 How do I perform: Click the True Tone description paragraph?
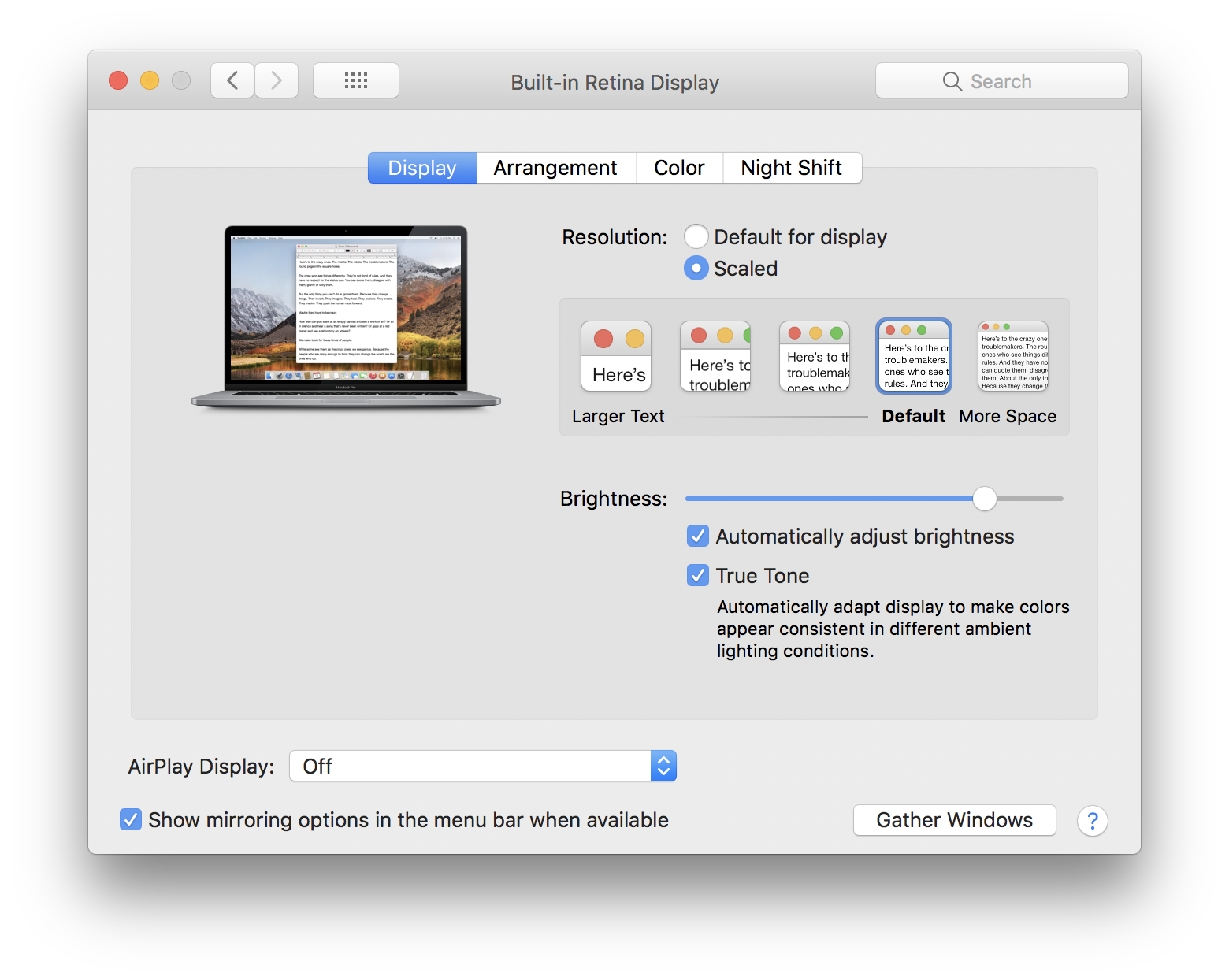point(893,629)
